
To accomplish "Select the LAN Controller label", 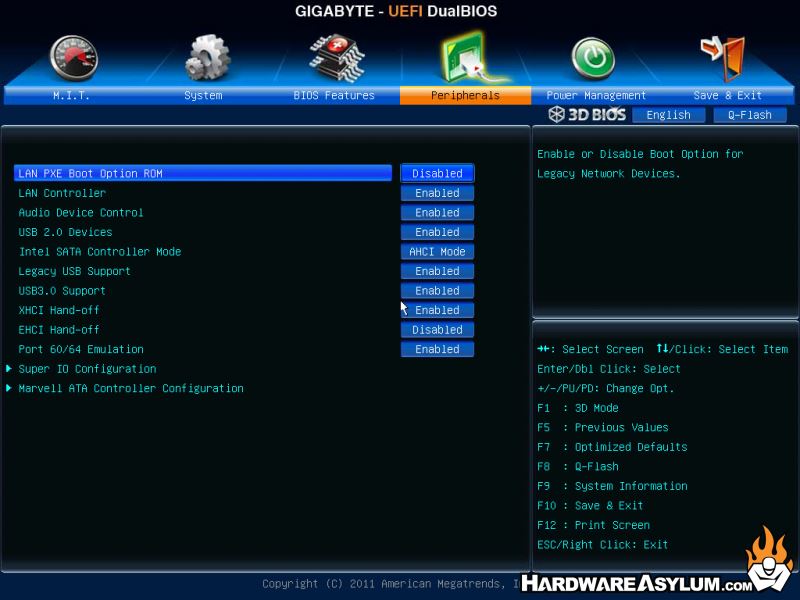I will [x=62, y=193].
